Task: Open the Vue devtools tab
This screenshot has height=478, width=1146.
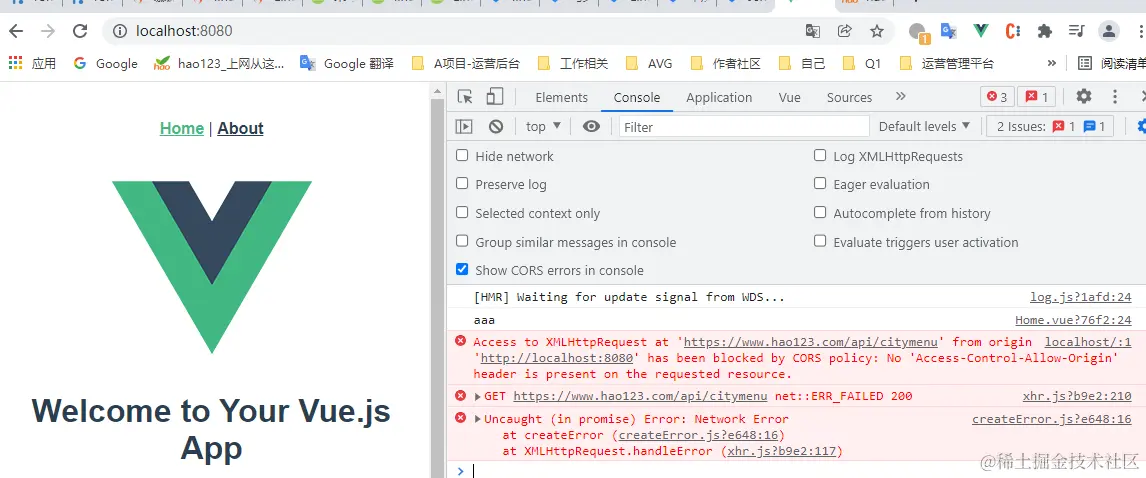Action: tap(789, 97)
